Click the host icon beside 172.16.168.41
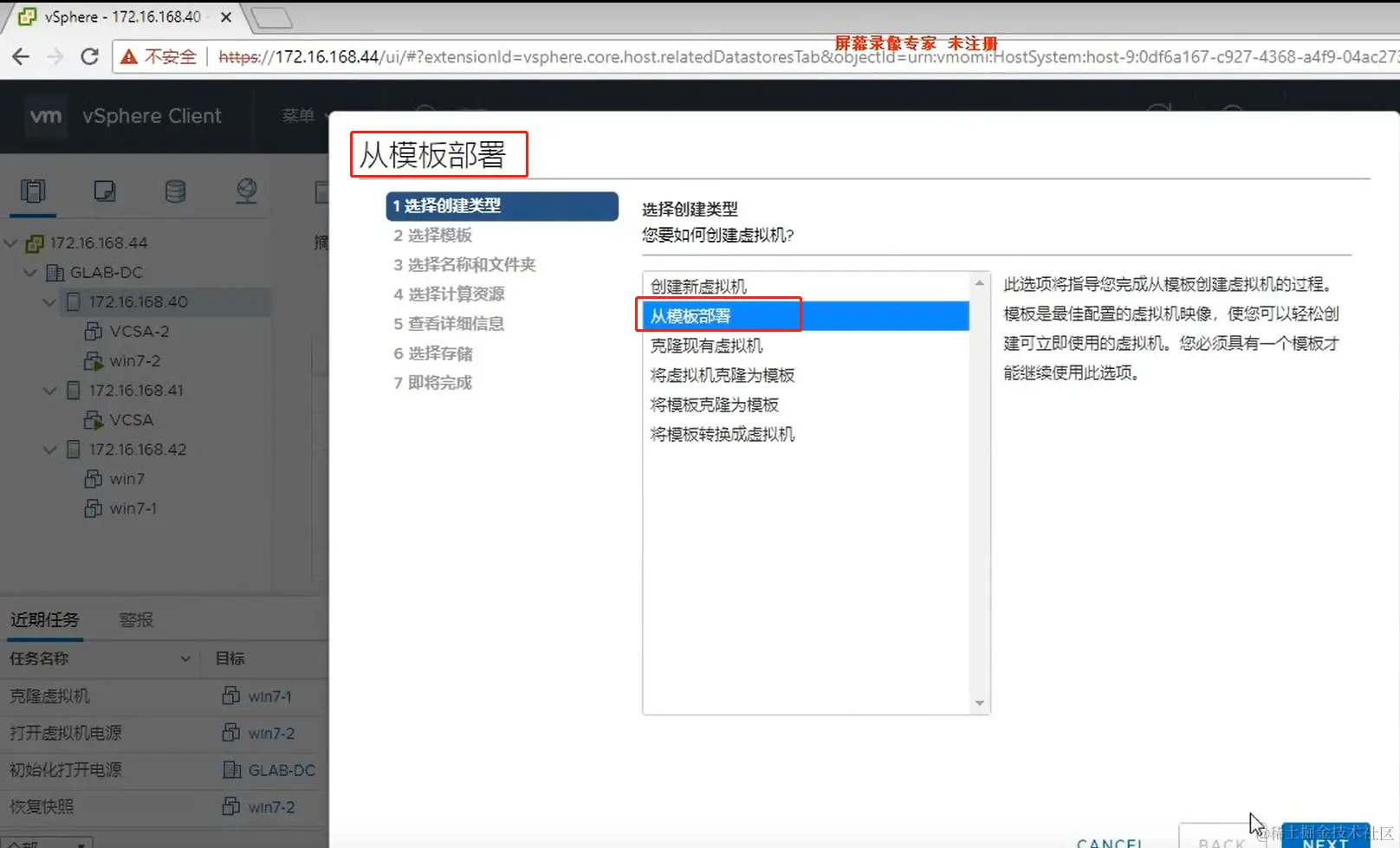 74,391
